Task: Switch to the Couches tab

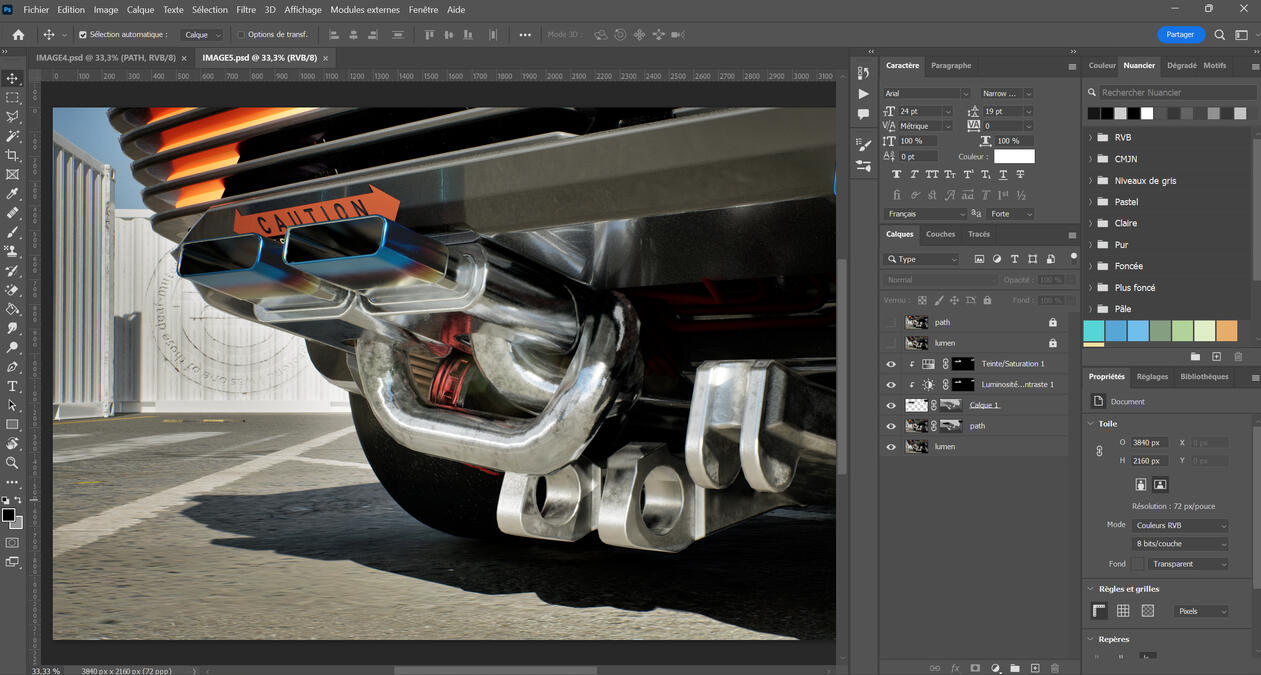Action: tap(940, 234)
